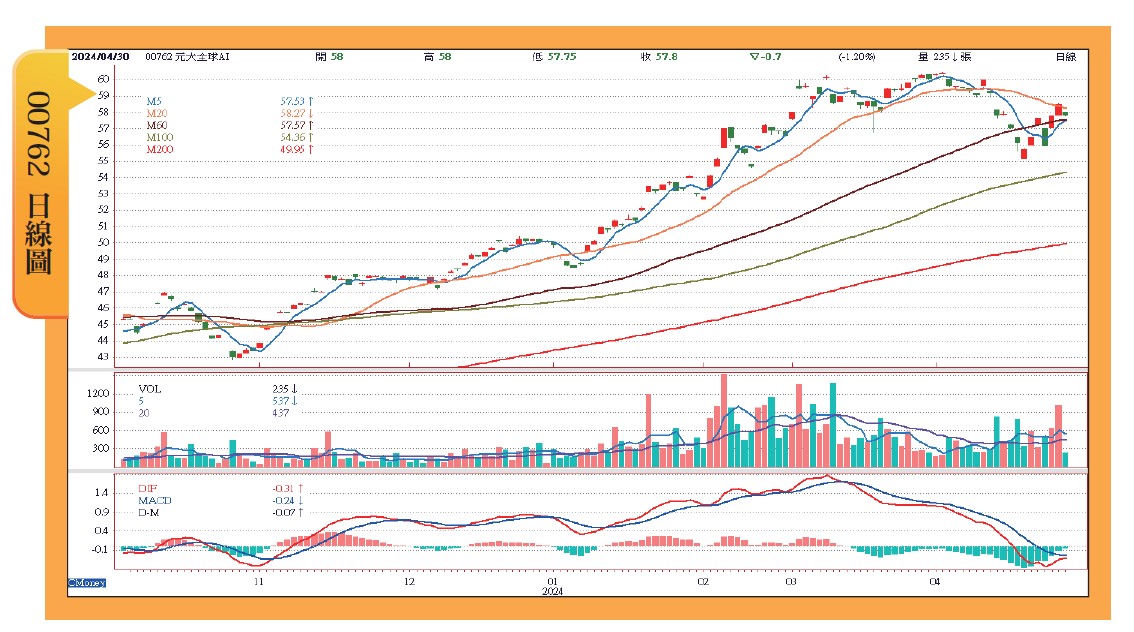Click the 60 price level on the y-axis
Screen dimensions: 1134x632
pos(104,78)
